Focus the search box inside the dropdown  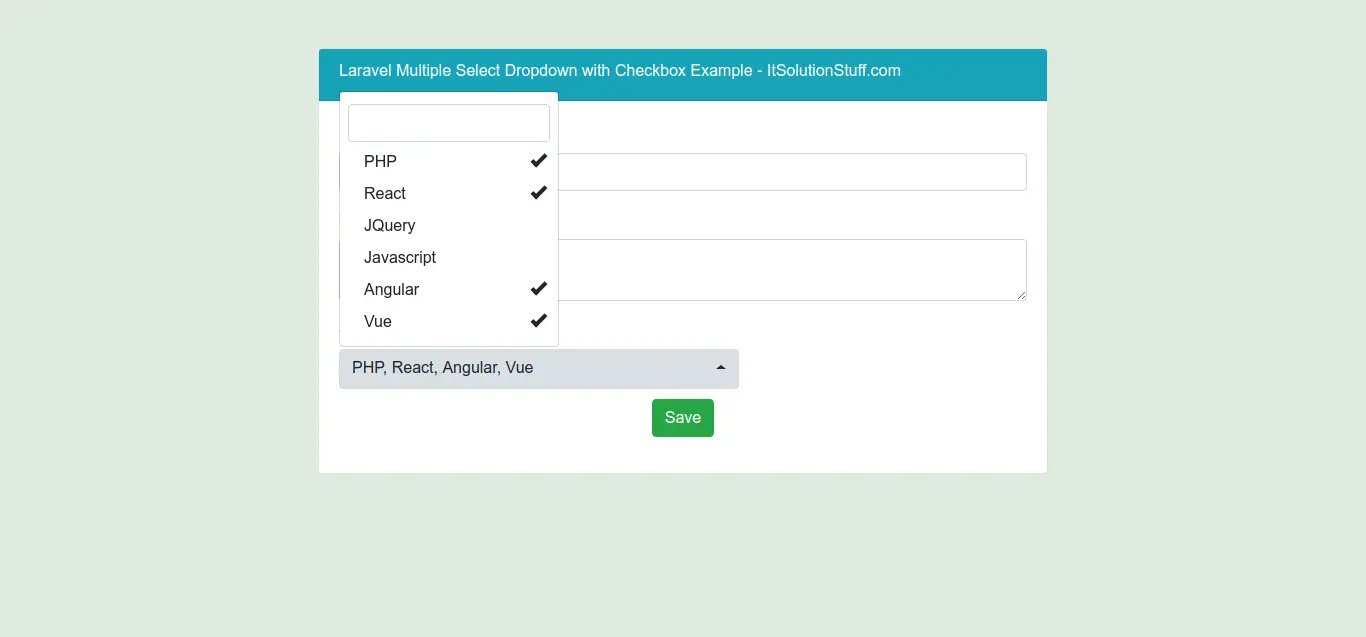449,123
